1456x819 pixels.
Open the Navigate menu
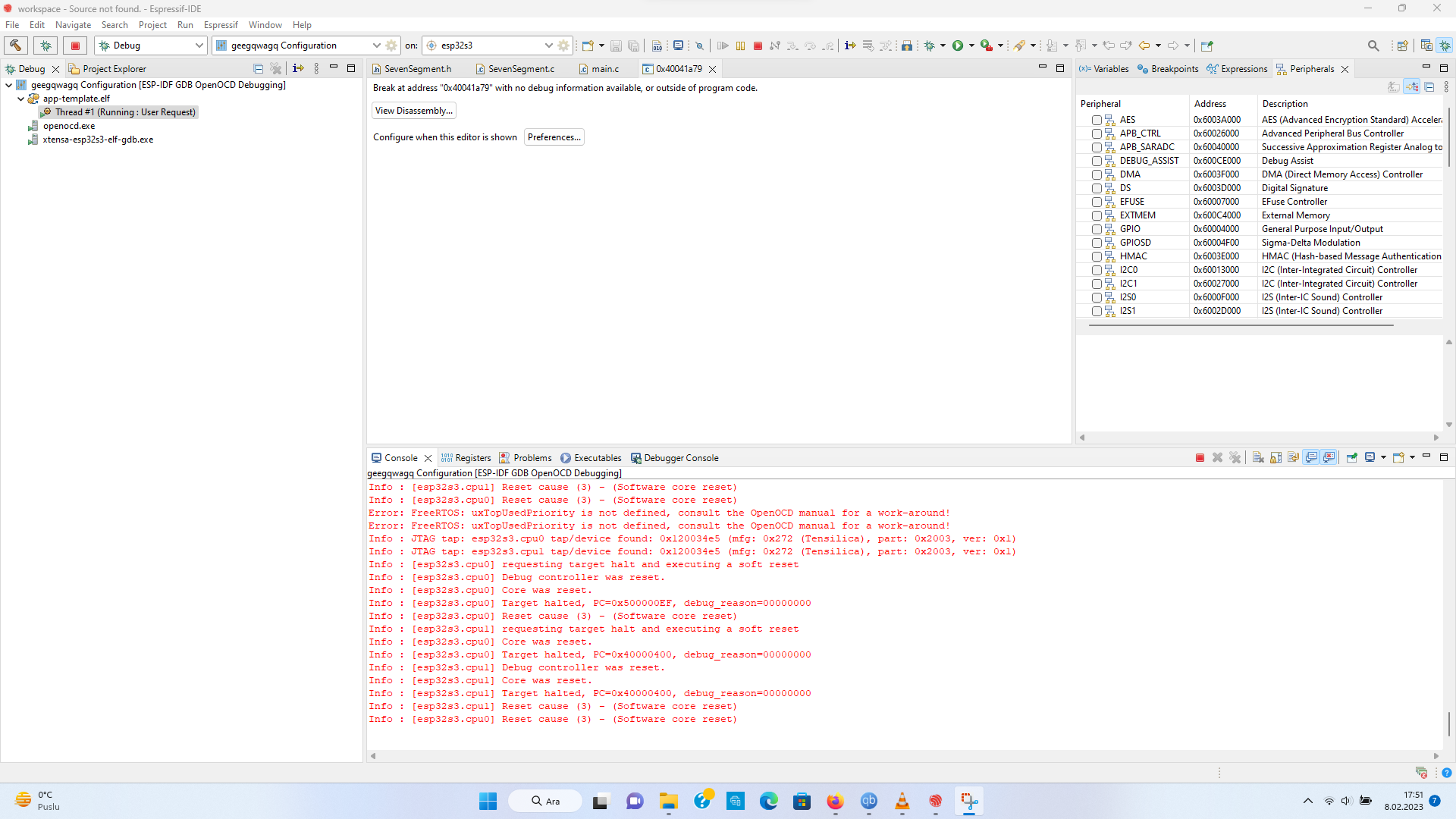(73, 25)
